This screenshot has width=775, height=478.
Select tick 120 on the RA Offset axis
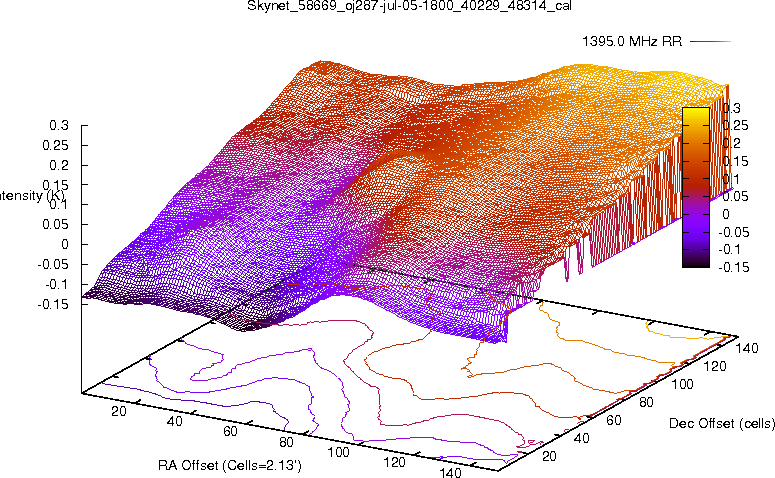[x=394, y=462]
